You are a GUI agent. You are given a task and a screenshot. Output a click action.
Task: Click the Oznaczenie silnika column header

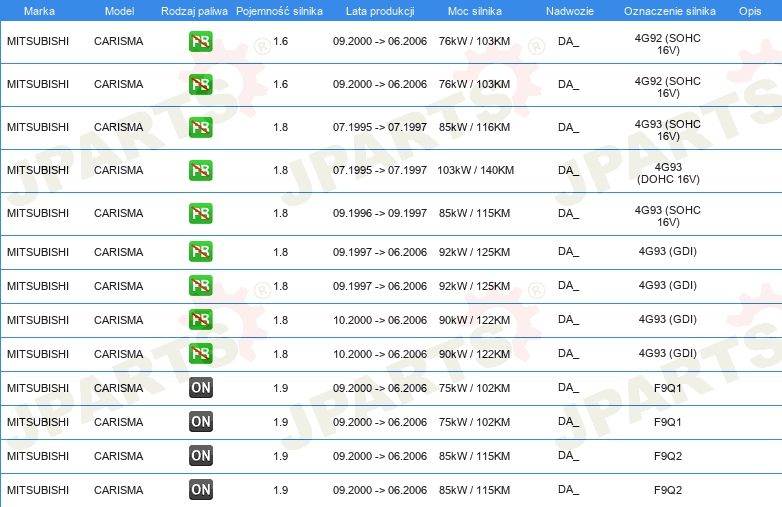tap(669, 10)
